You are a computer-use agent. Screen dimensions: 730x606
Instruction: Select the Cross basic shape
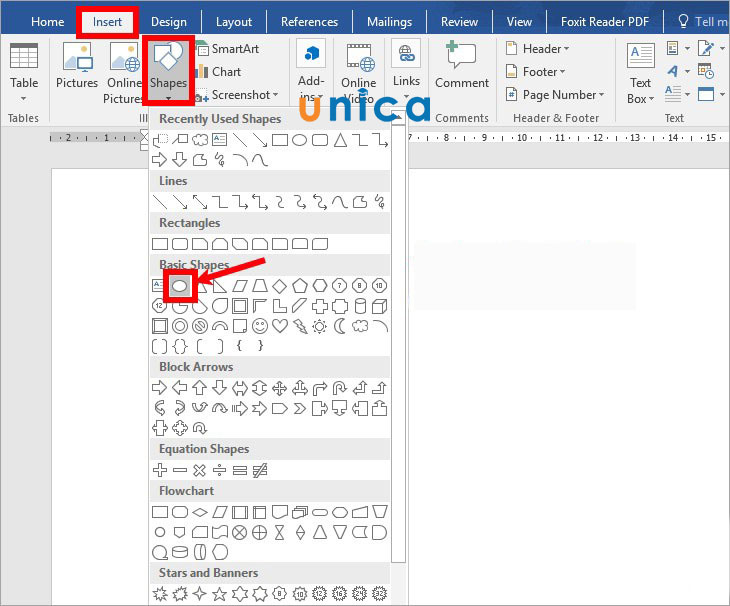[320, 306]
